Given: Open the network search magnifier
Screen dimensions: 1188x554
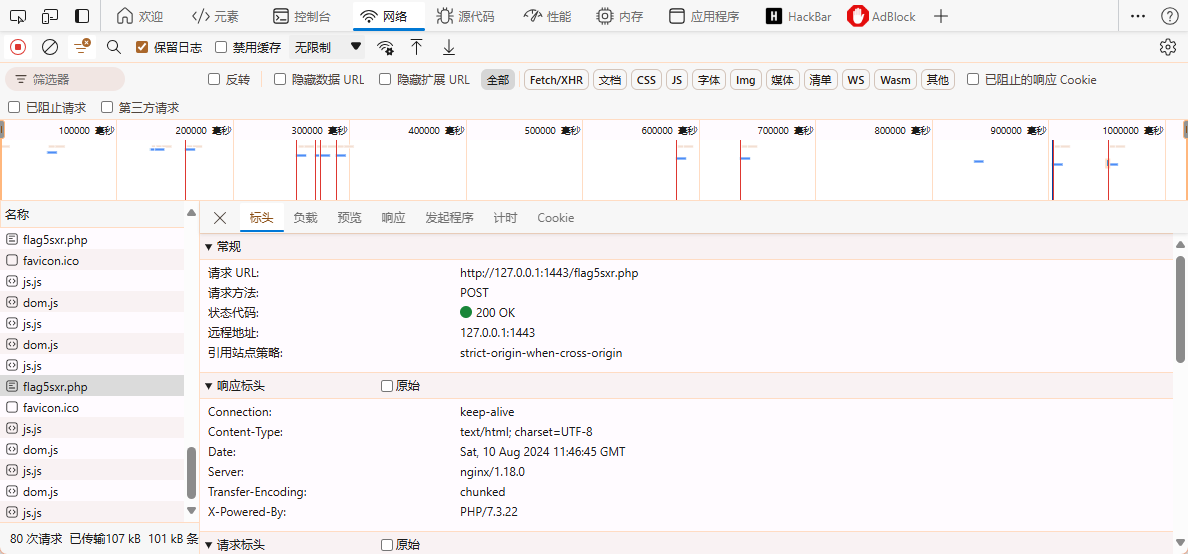Looking at the screenshot, I should pyautogui.click(x=114, y=47).
